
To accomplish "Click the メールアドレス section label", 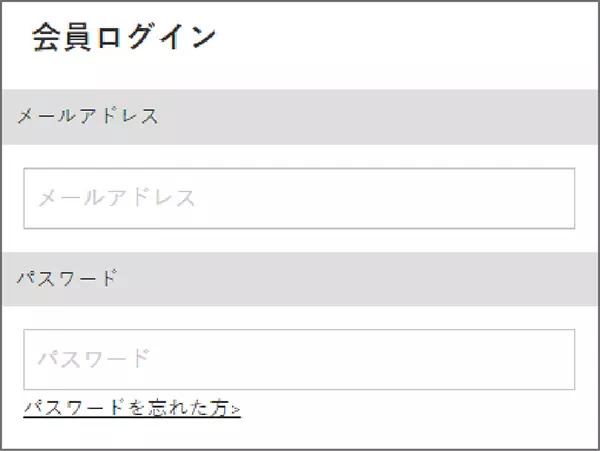I will (88, 116).
